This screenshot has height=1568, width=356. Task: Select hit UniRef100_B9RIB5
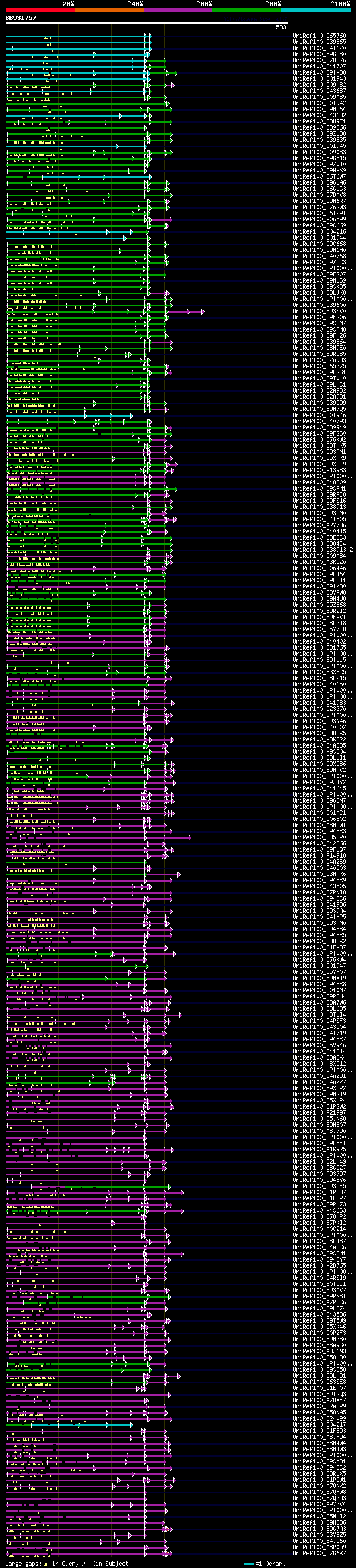[x=319, y=354]
